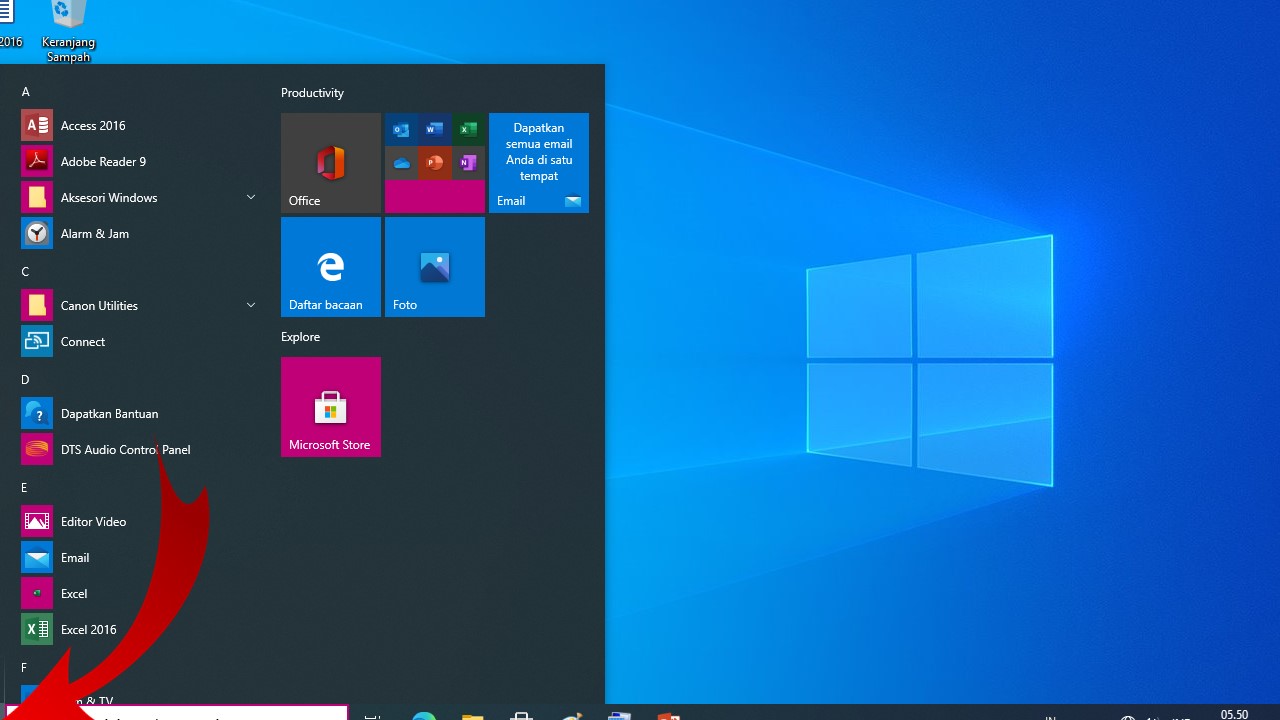Click the green Excel icon in the folder tile
This screenshot has height=720, width=1280.
tap(467, 130)
